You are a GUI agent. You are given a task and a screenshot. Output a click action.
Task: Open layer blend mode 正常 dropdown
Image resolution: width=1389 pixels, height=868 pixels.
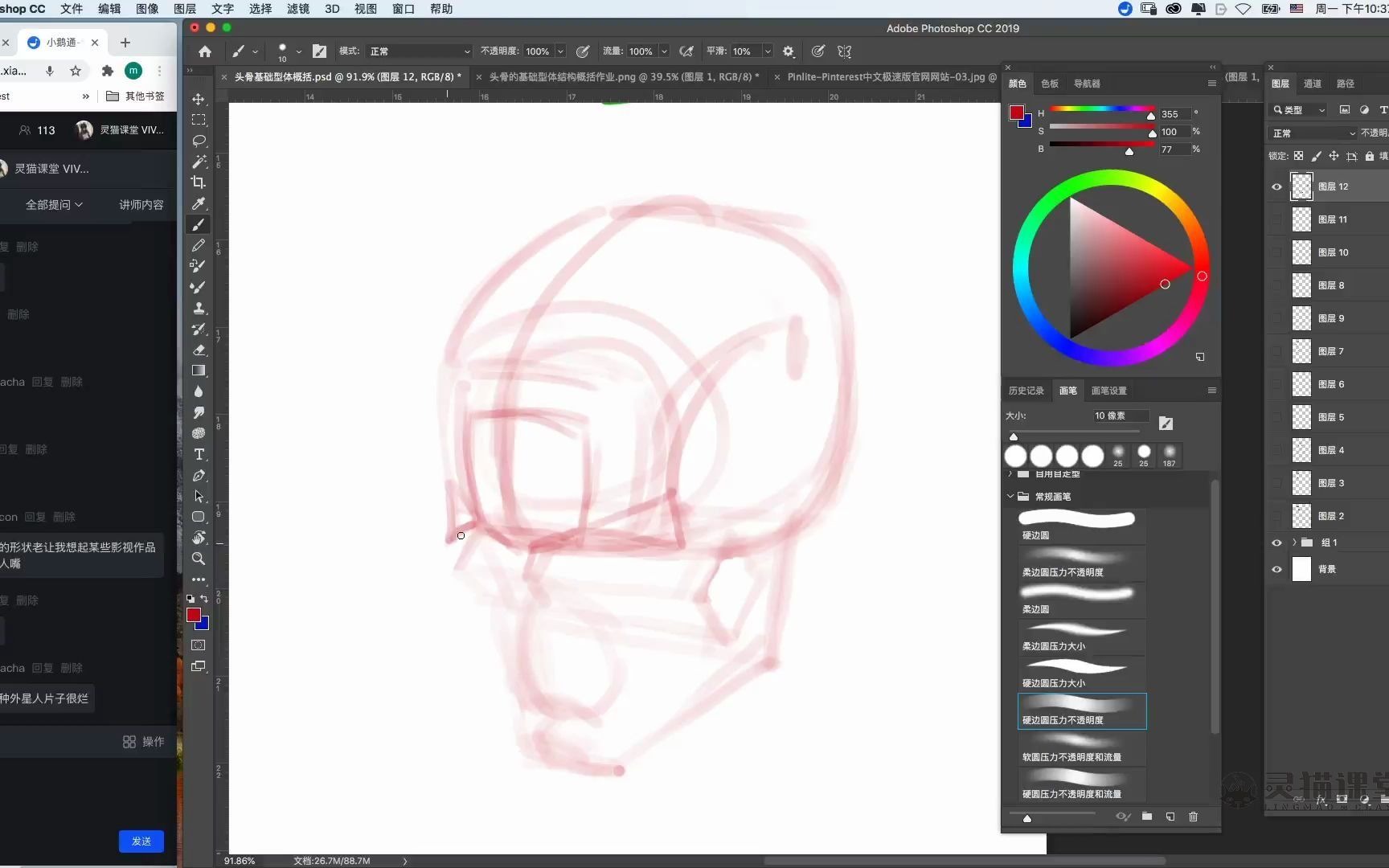[x=1313, y=133]
